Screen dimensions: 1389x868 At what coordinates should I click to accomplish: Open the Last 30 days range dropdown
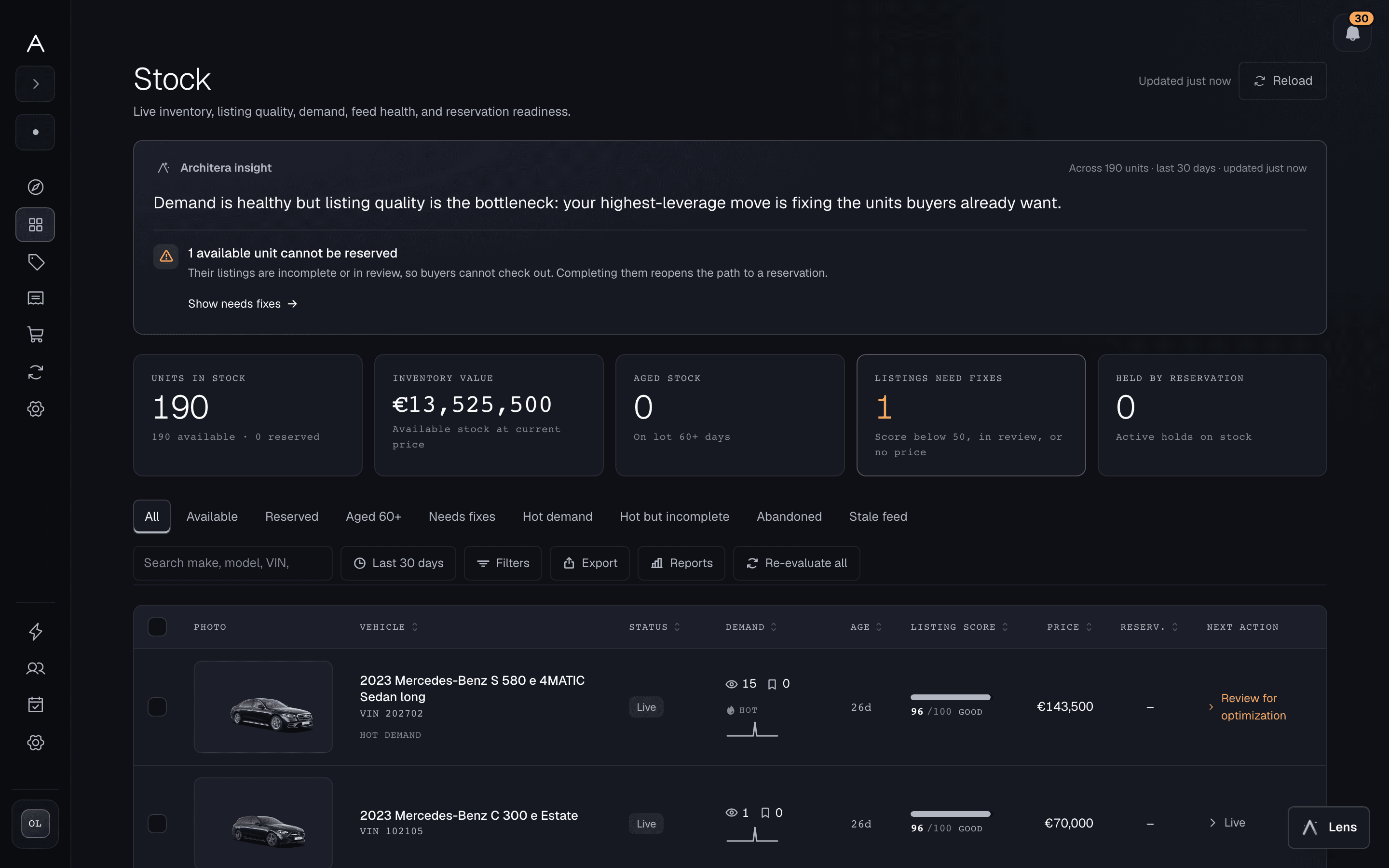pyautogui.click(x=398, y=563)
